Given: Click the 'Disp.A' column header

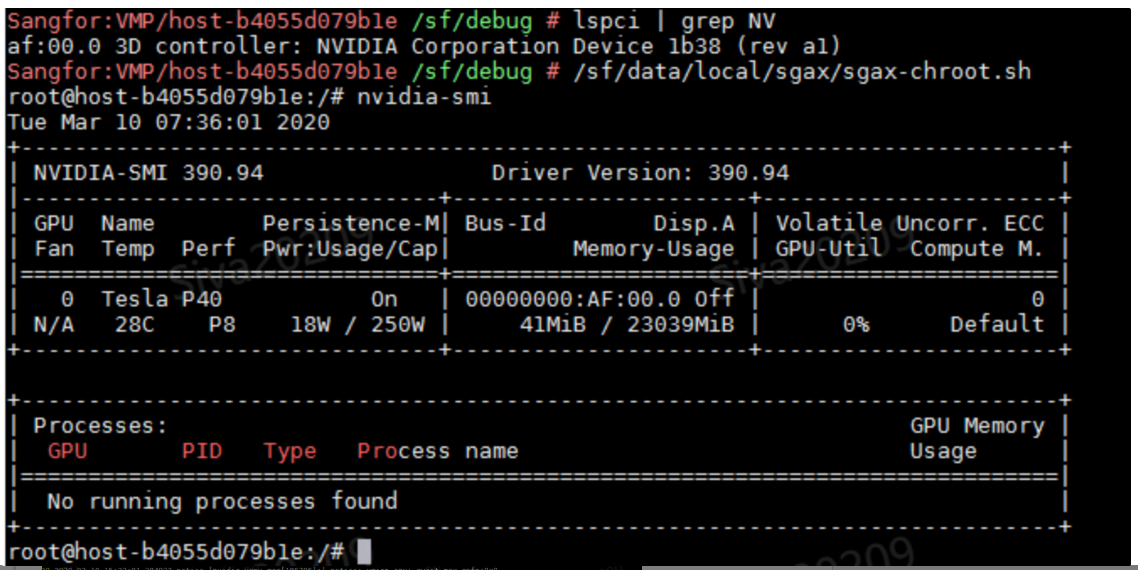Looking at the screenshot, I should (694, 224).
